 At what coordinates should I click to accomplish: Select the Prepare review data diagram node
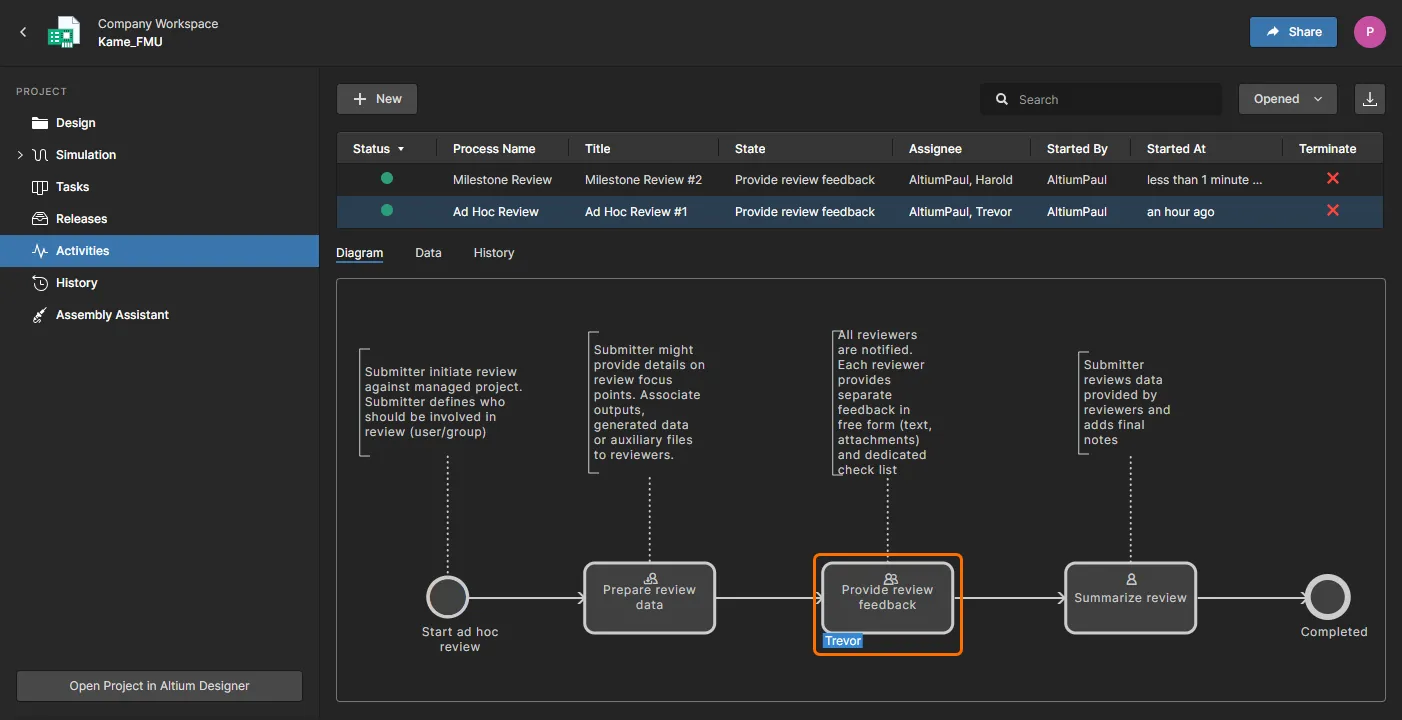tap(649, 598)
